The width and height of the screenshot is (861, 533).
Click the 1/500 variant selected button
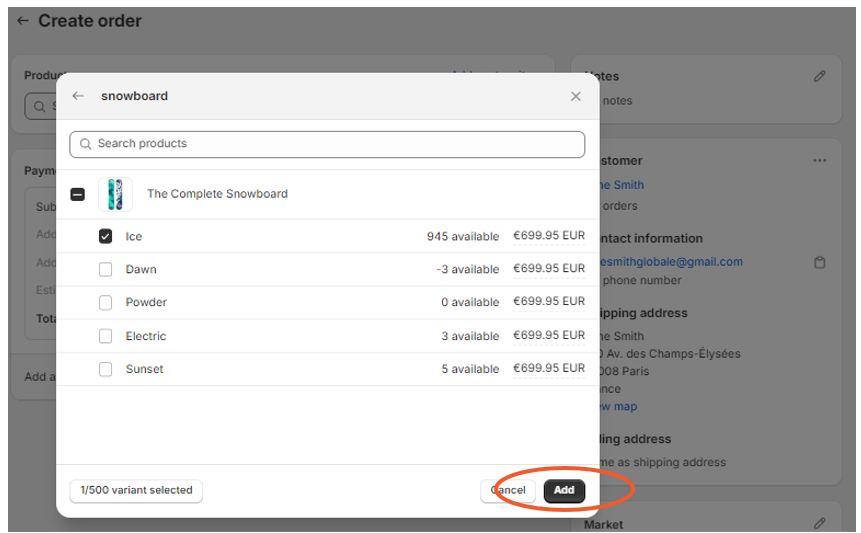click(x=136, y=490)
